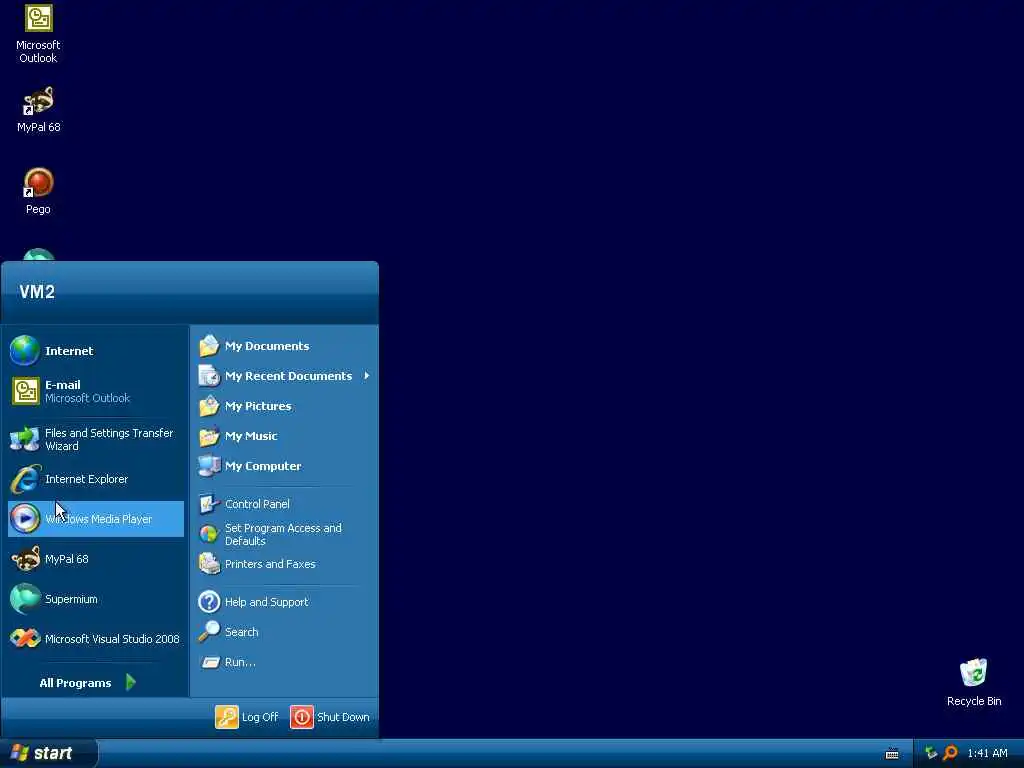Screen dimensions: 1024x768
Task: Open My Pictures folder
Action: (x=285, y=406)
